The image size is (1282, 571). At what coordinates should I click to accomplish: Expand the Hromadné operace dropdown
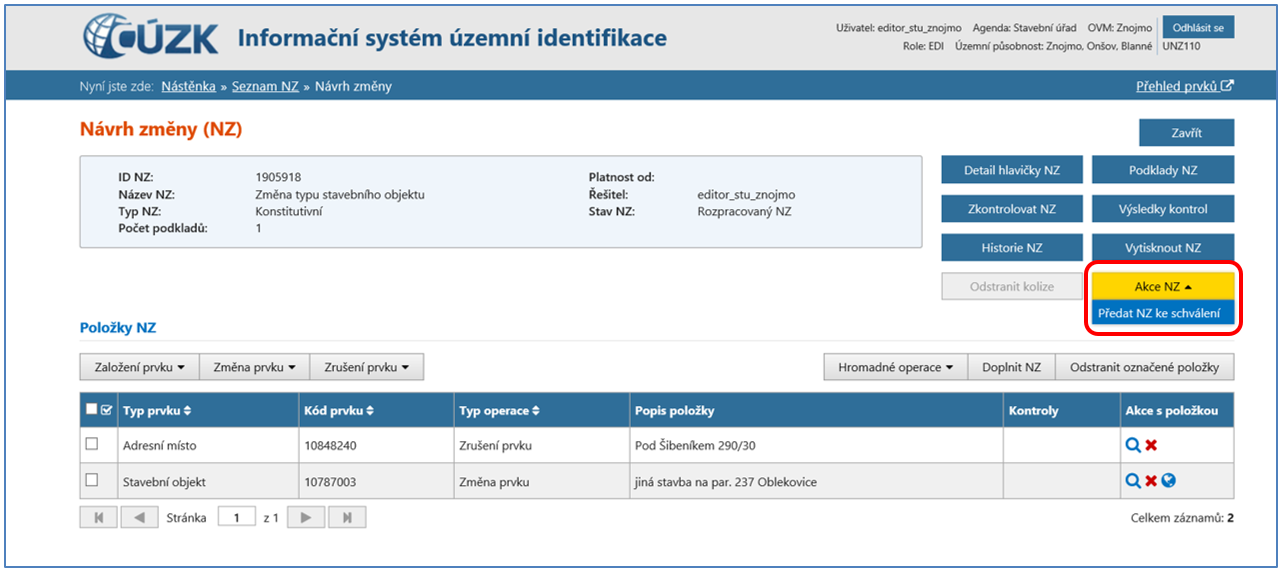point(895,367)
